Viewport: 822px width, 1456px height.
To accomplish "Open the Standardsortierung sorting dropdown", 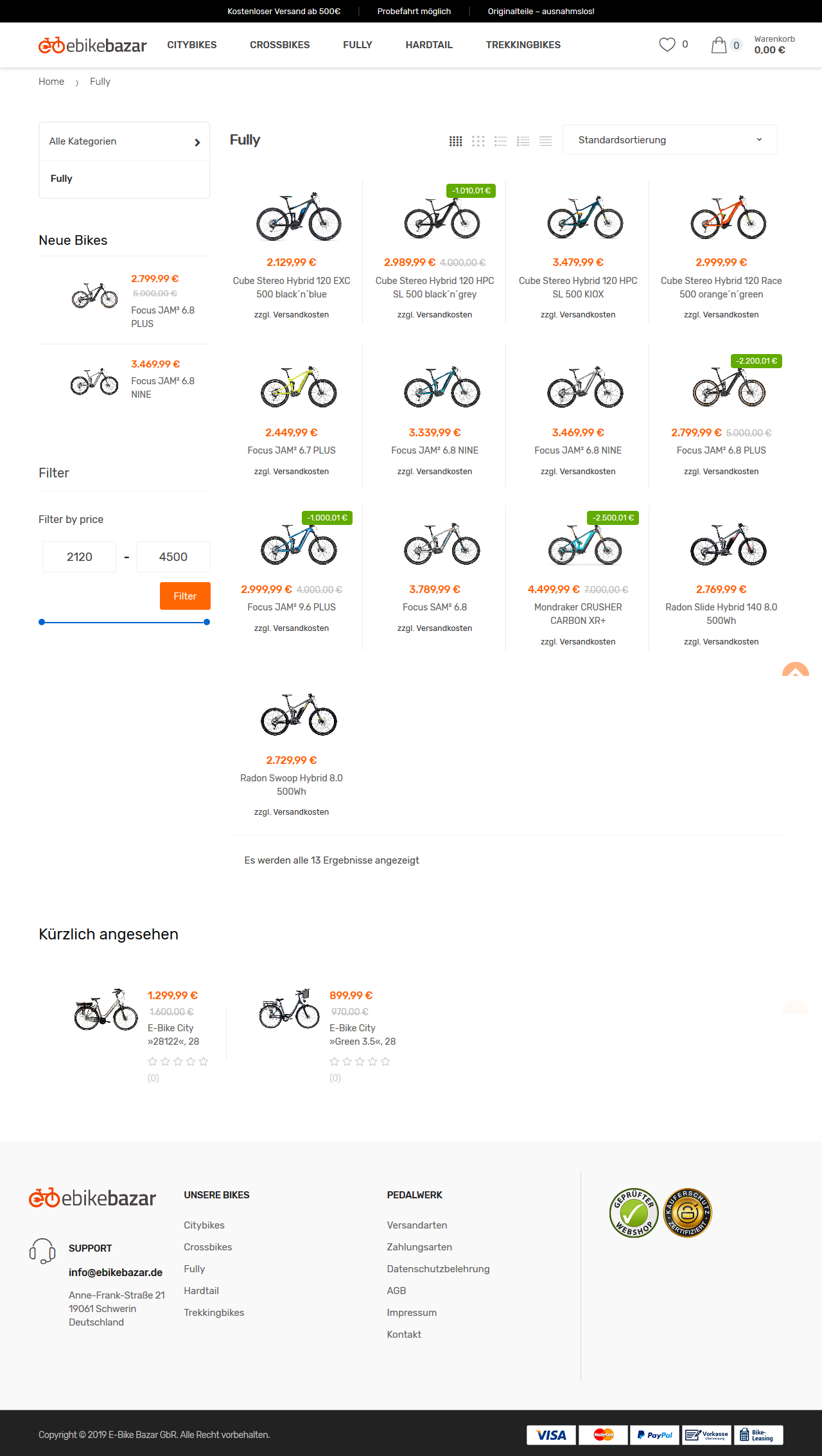I will click(670, 139).
